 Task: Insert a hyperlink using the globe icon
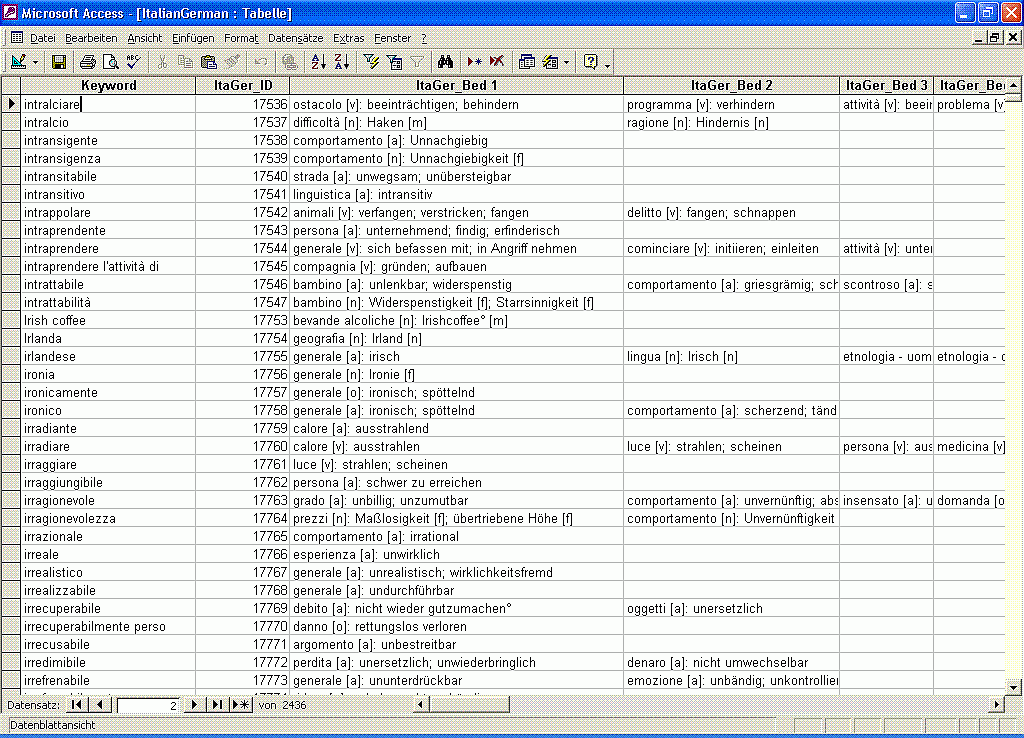tap(290, 62)
